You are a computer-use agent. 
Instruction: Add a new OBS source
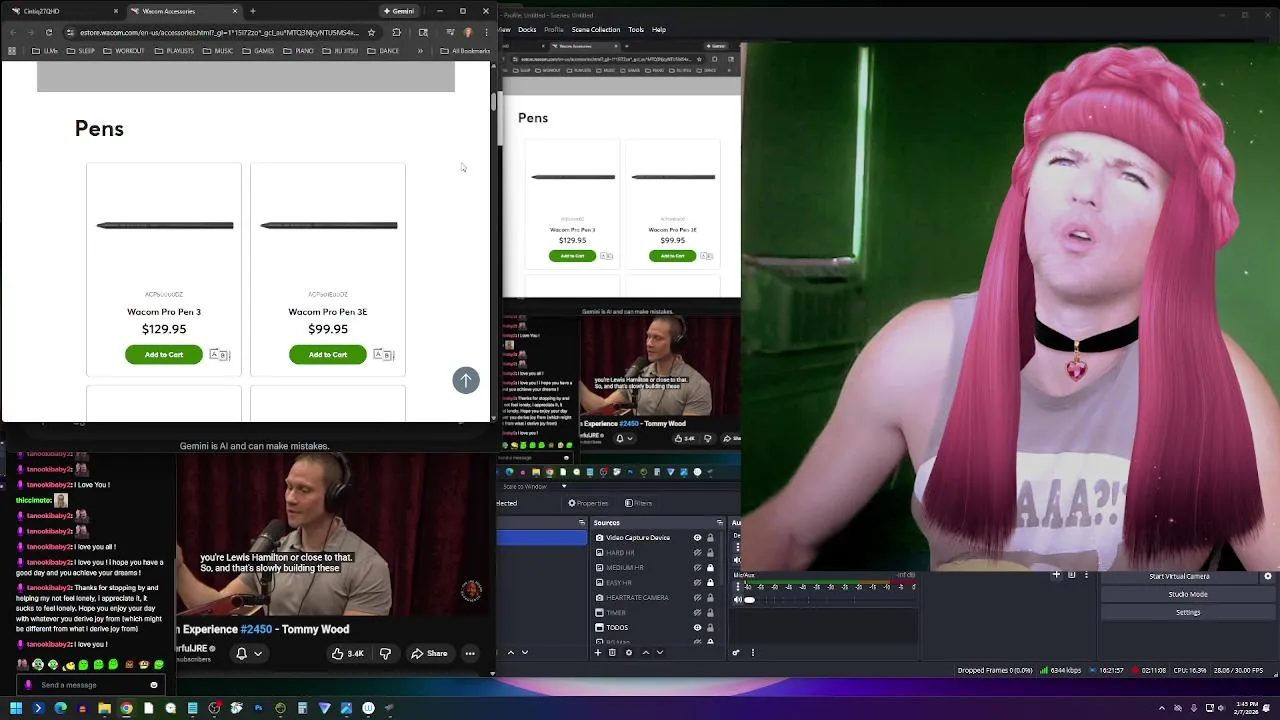[x=598, y=653]
